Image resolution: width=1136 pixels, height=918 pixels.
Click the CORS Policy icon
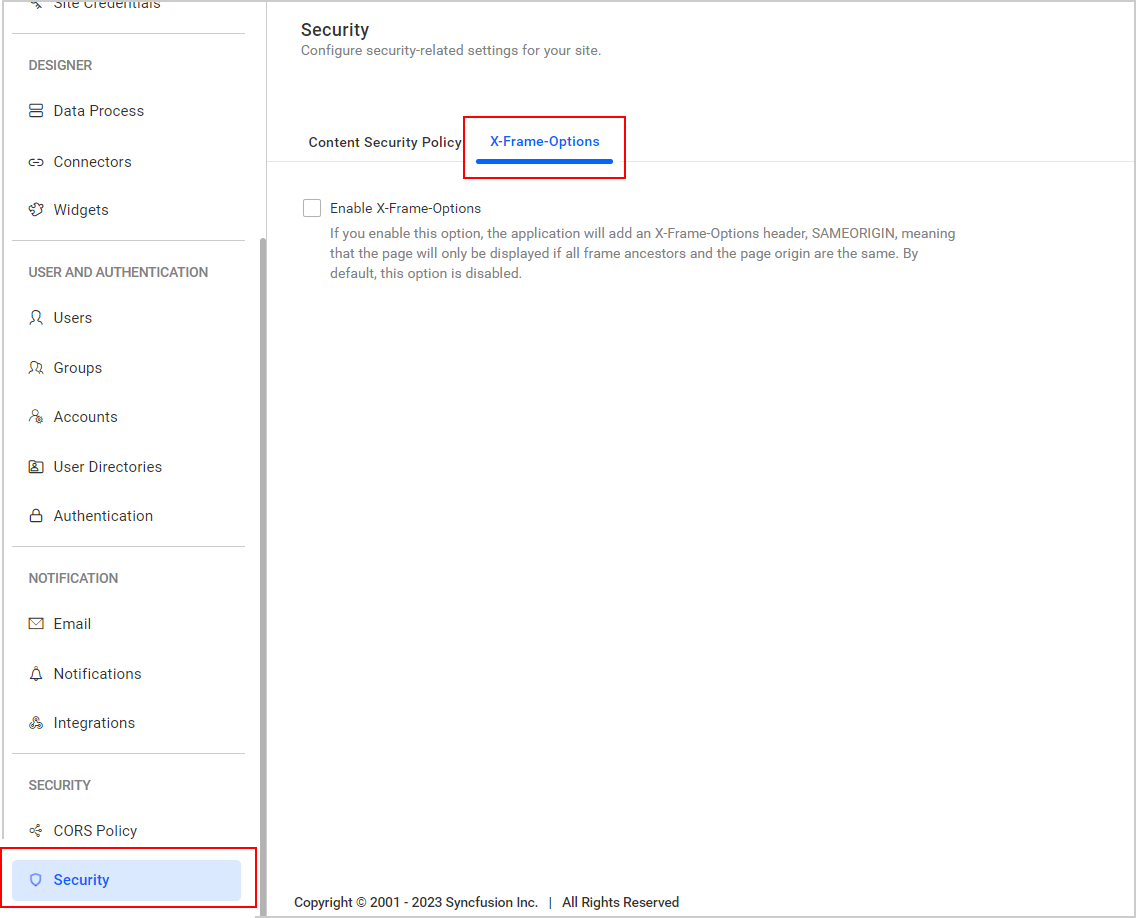point(36,830)
